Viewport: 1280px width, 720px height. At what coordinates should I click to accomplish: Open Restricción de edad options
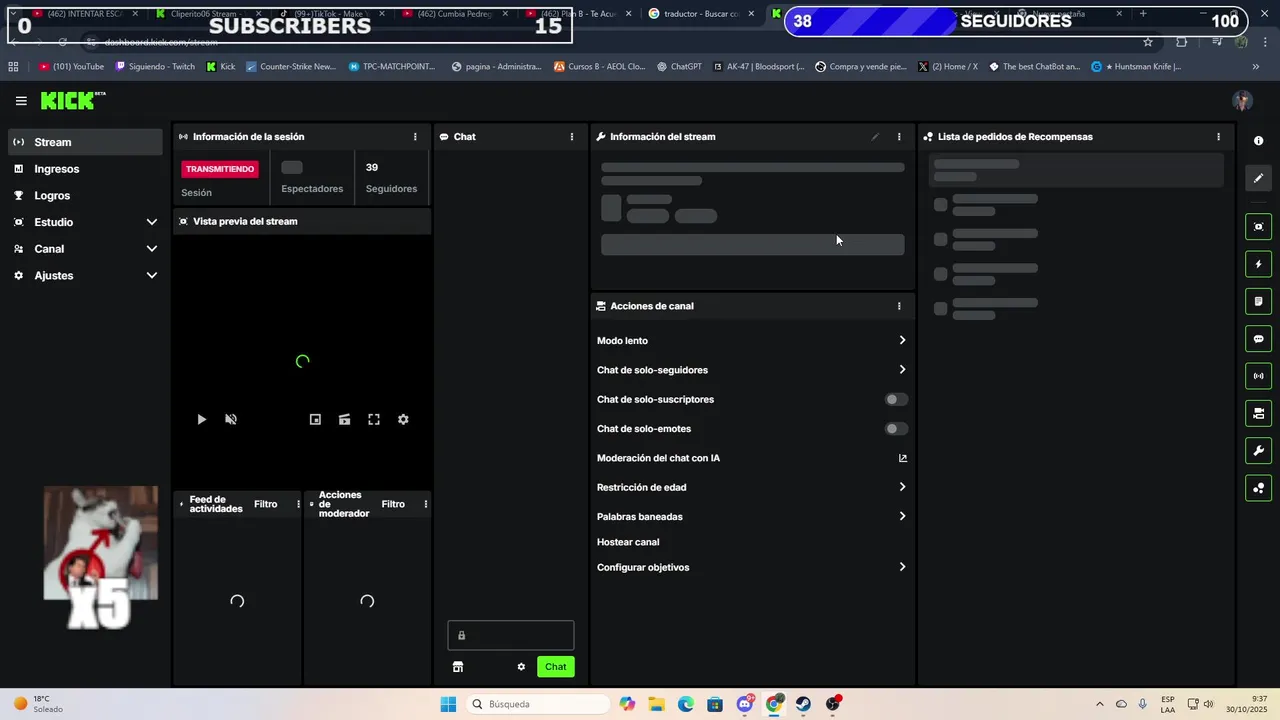[x=752, y=487]
